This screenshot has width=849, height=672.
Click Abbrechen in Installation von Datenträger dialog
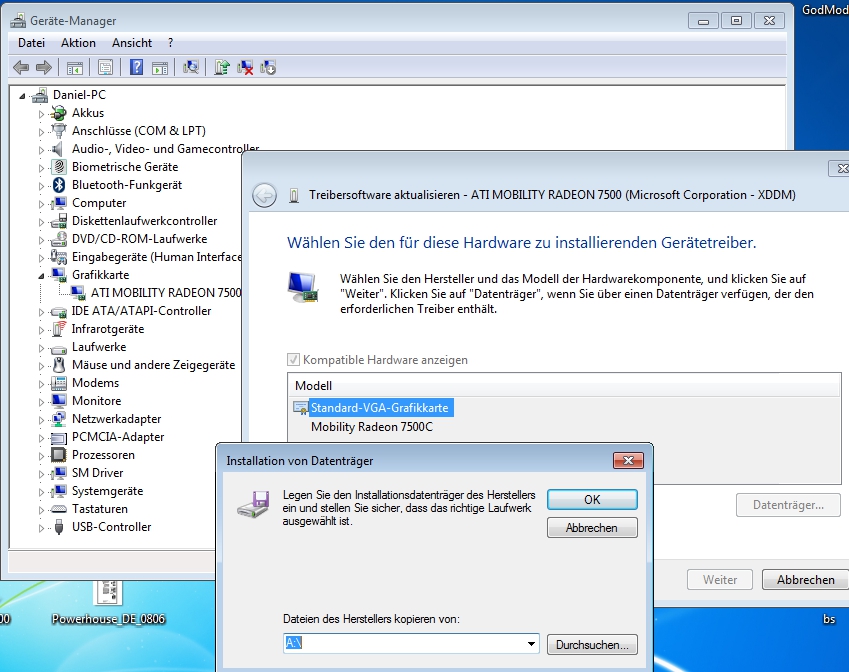tap(592, 527)
